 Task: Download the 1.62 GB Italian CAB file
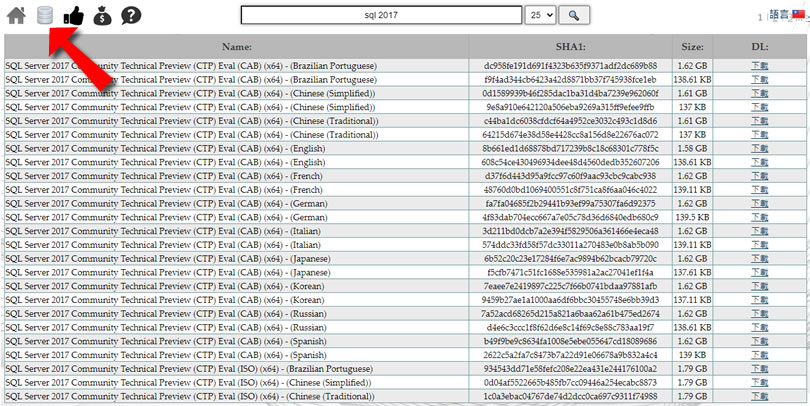[759, 231]
